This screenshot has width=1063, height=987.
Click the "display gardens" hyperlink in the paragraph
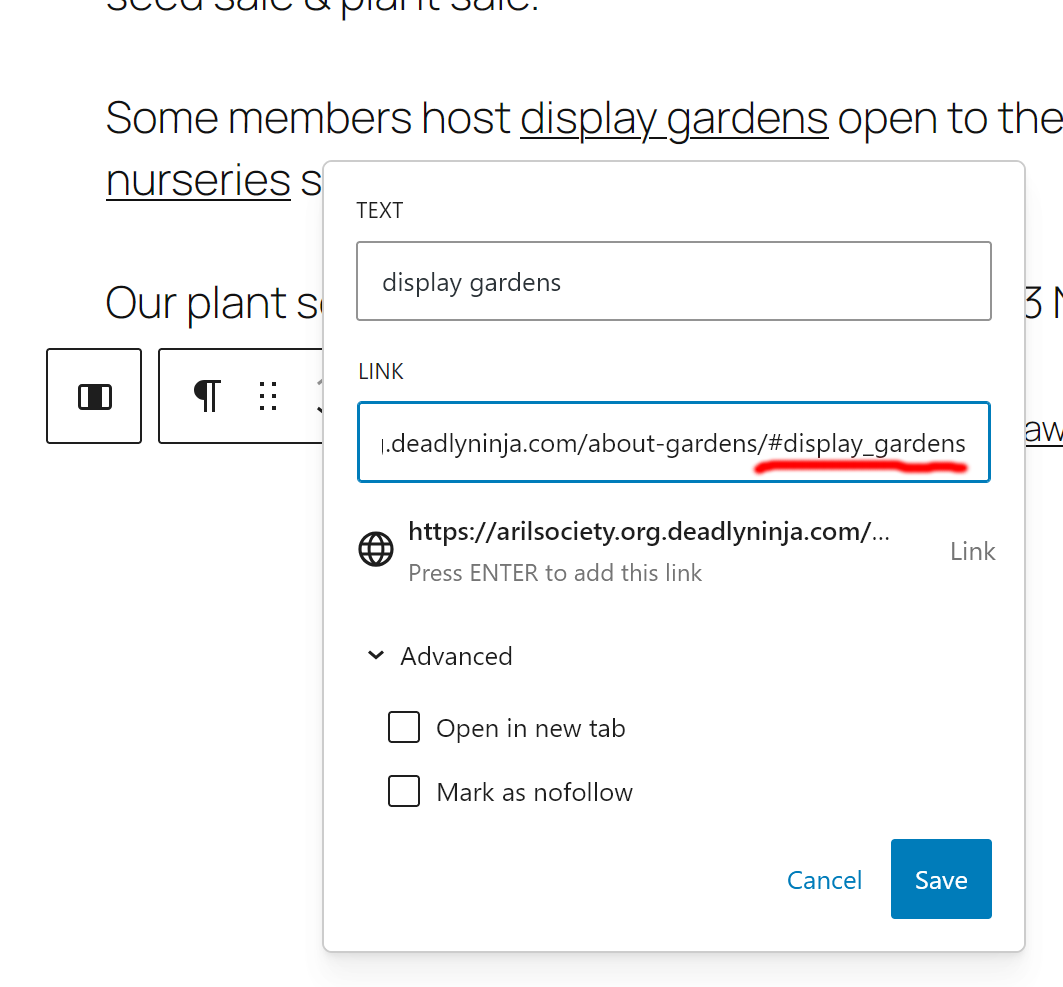point(674,118)
